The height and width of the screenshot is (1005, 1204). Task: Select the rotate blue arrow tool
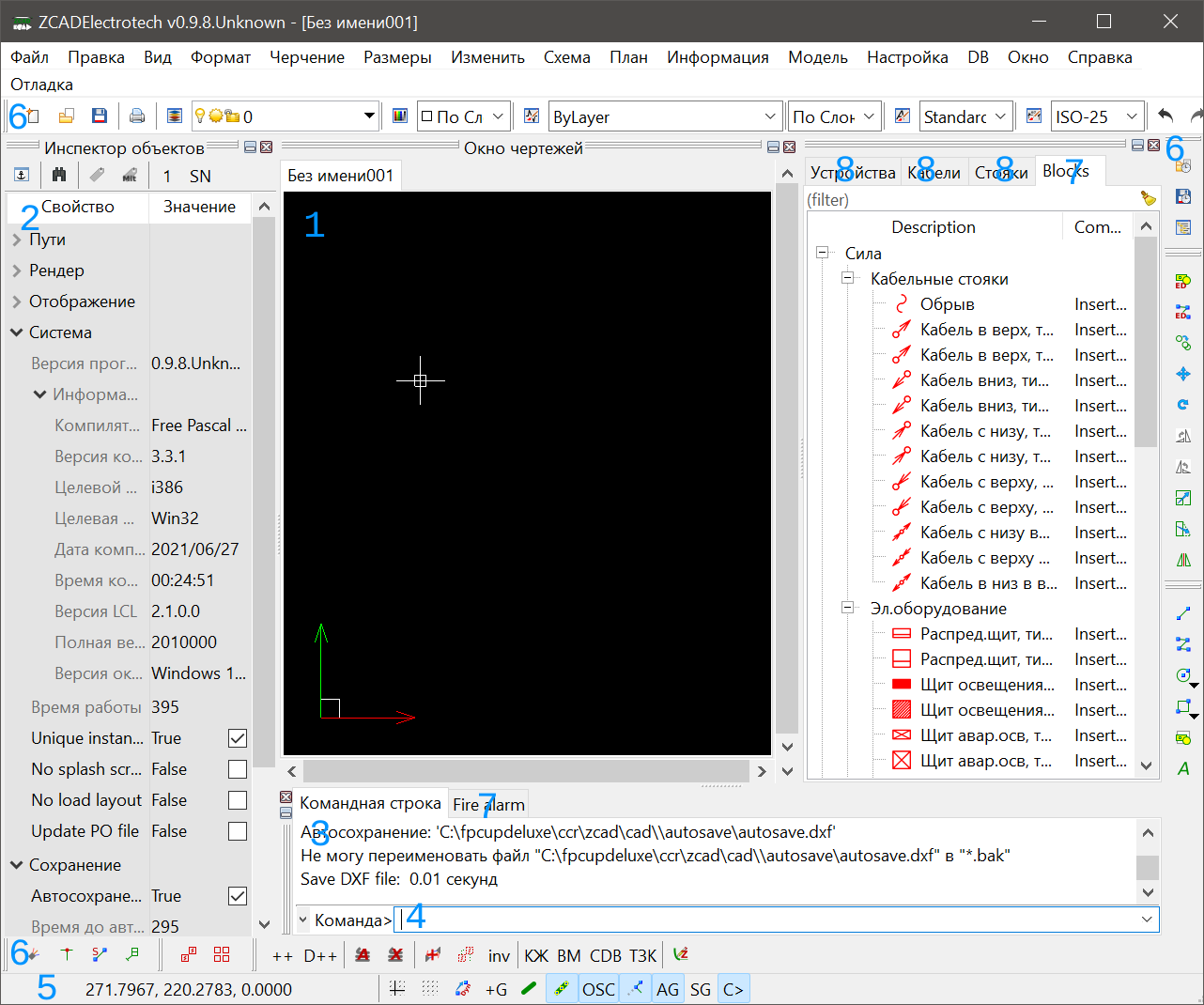click(1183, 405)
